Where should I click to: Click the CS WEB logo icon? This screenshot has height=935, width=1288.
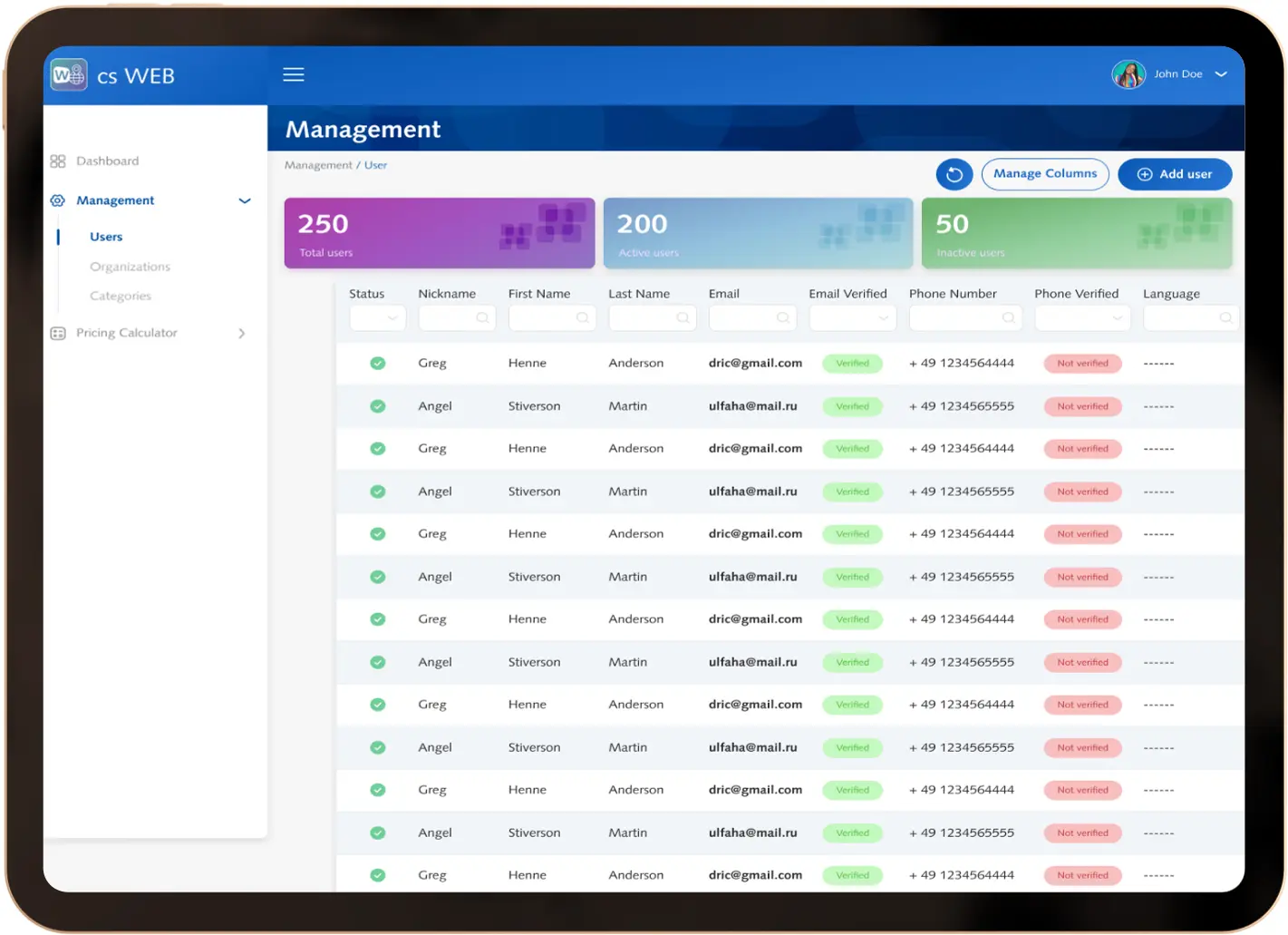click(x=69, y=75)
